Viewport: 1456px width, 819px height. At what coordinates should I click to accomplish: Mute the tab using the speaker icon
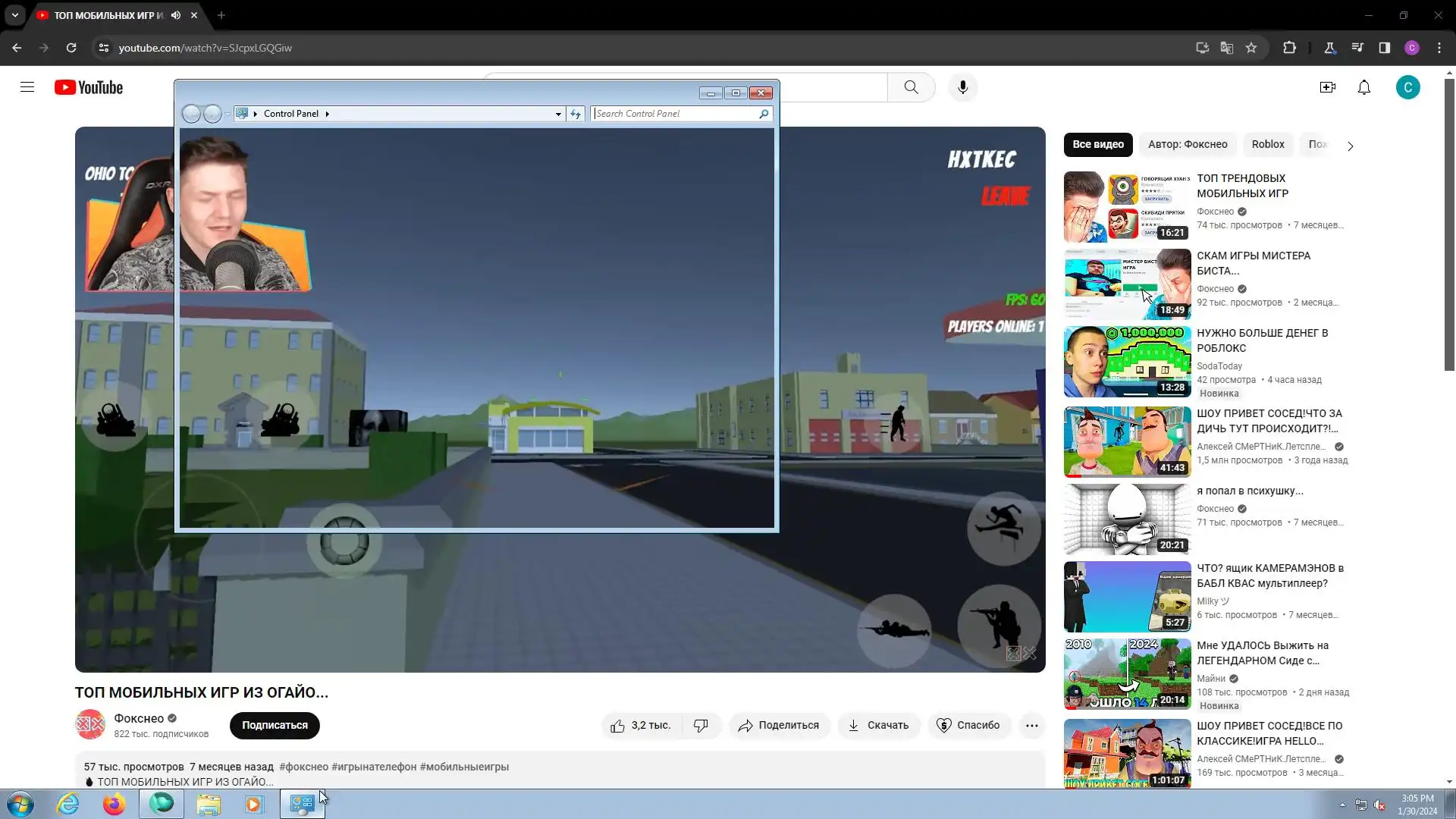coord(176,15)
